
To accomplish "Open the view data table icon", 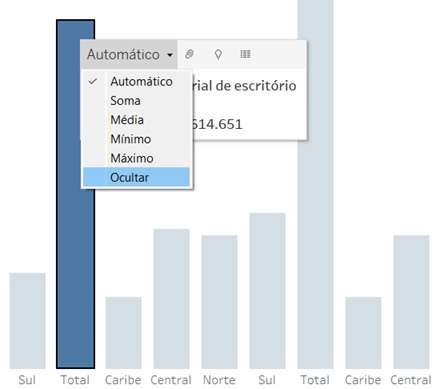I will pyautogui.click(x=246, y=54).
